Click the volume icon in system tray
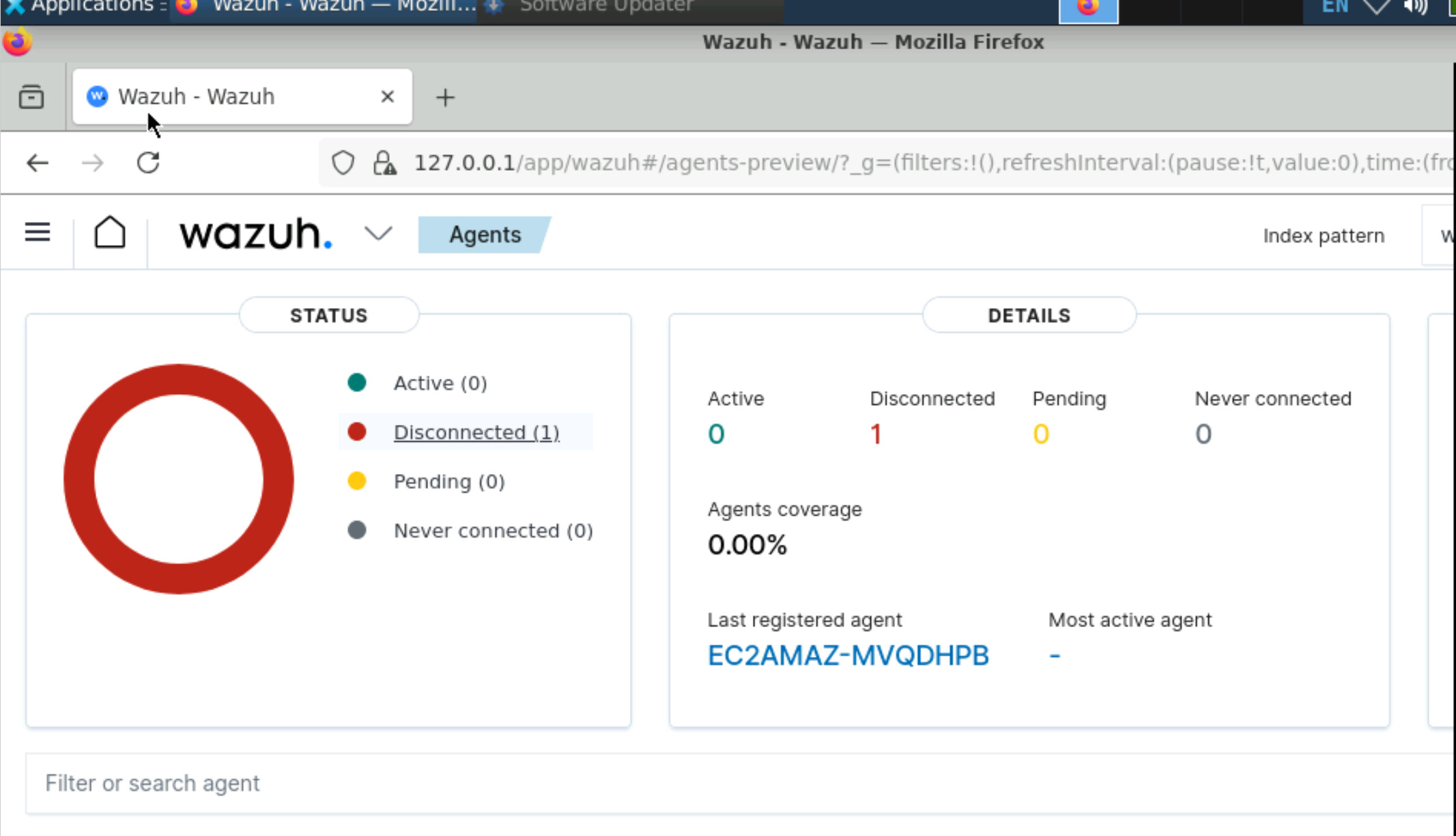 click(1416, 7)
